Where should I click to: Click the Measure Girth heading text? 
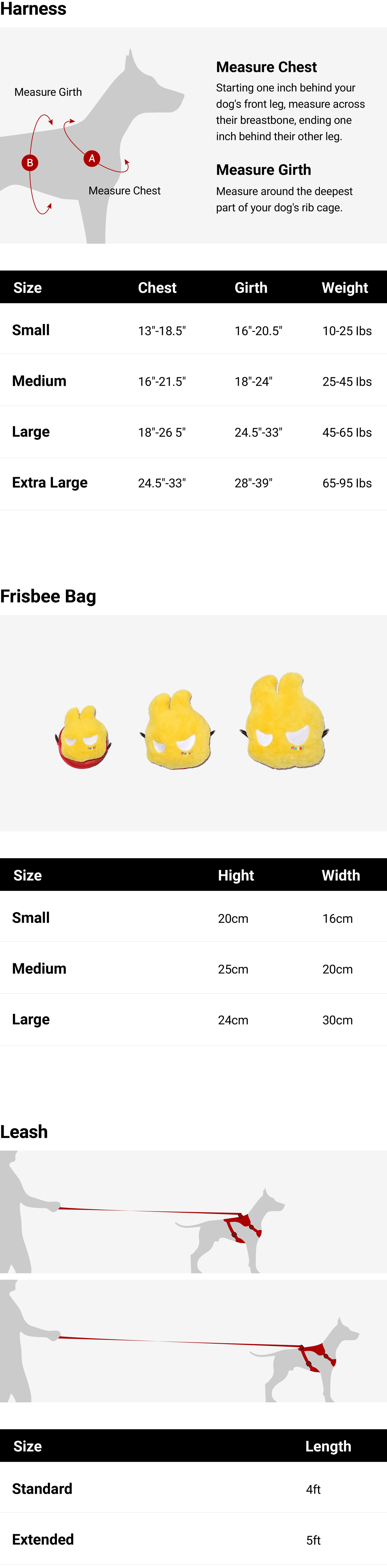click(x=263, y=170)
